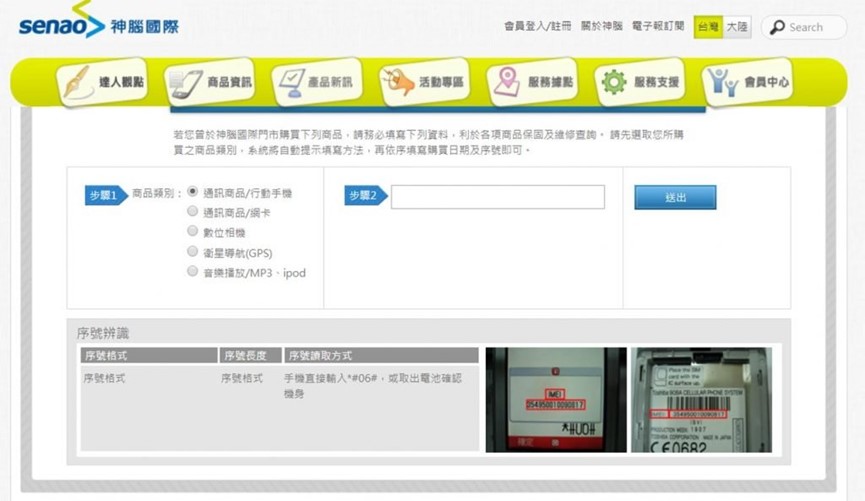Click the 手機直接輸入*#06# instruction text
This screenshot has height=501, width=865.
[x=372, y=385]
